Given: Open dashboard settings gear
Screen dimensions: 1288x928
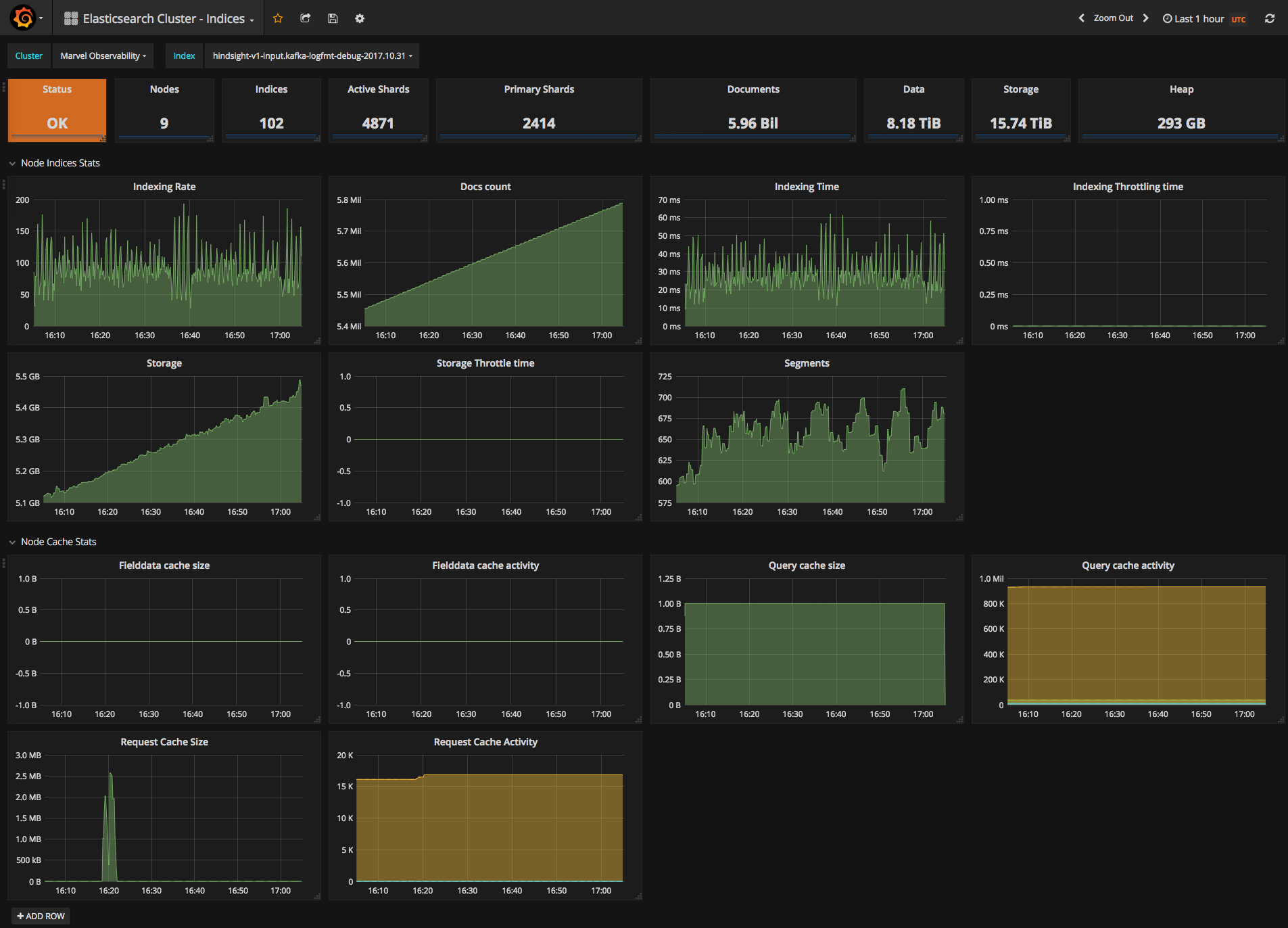Looking at the screenshot, I should click(x=360, y=18).
